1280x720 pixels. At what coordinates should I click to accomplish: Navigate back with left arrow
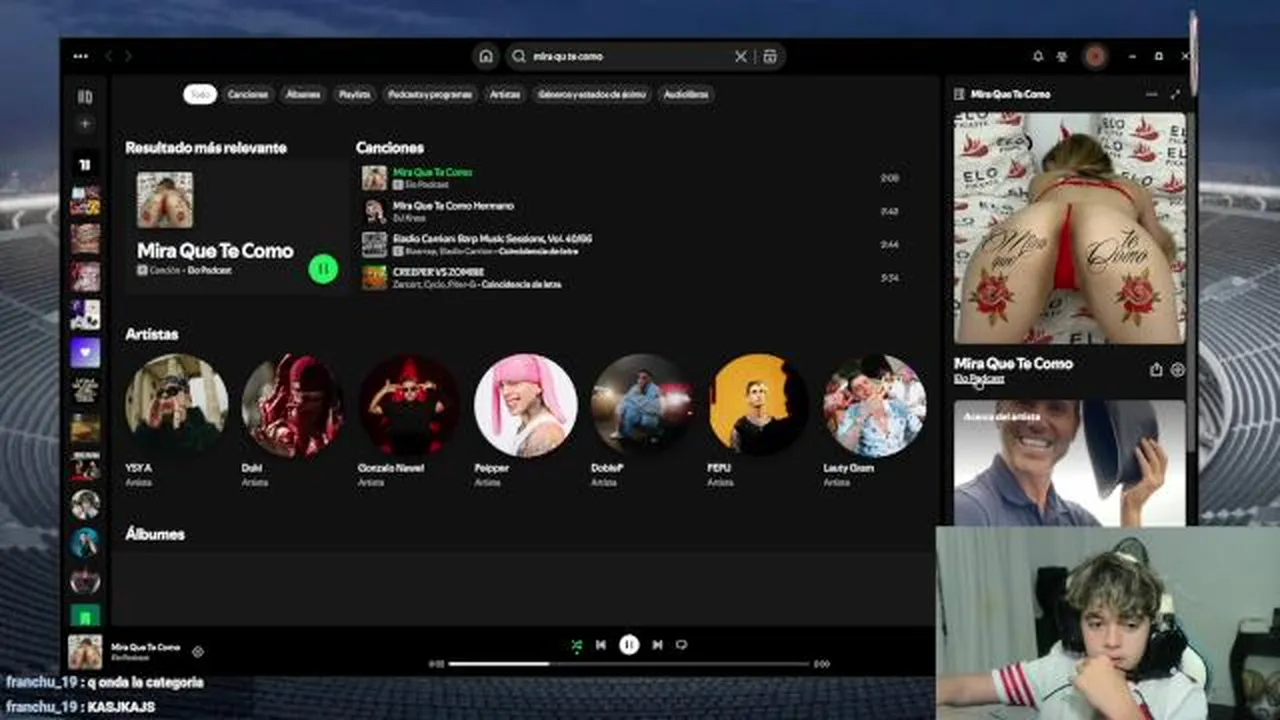pos(108,57)
